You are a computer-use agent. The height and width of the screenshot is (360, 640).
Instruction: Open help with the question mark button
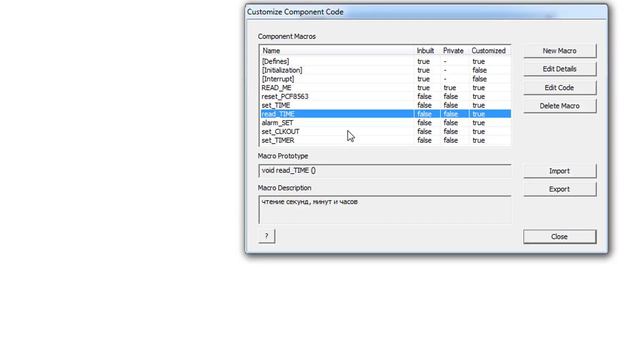267,236
